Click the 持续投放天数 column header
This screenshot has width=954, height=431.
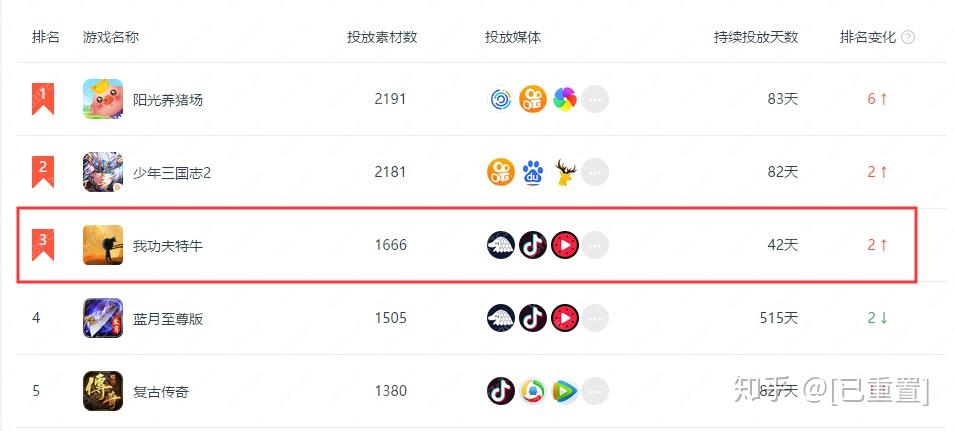pos(756,37)
